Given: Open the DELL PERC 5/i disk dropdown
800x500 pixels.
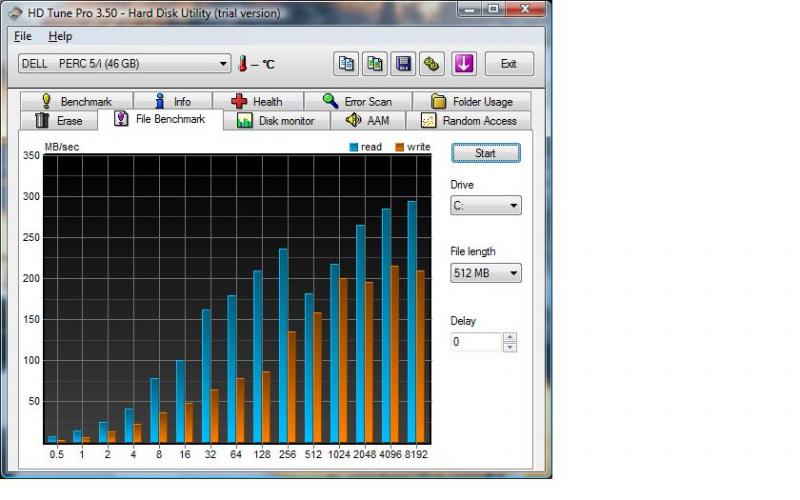Looking at the screenshot, I should (x=124, y=64).
